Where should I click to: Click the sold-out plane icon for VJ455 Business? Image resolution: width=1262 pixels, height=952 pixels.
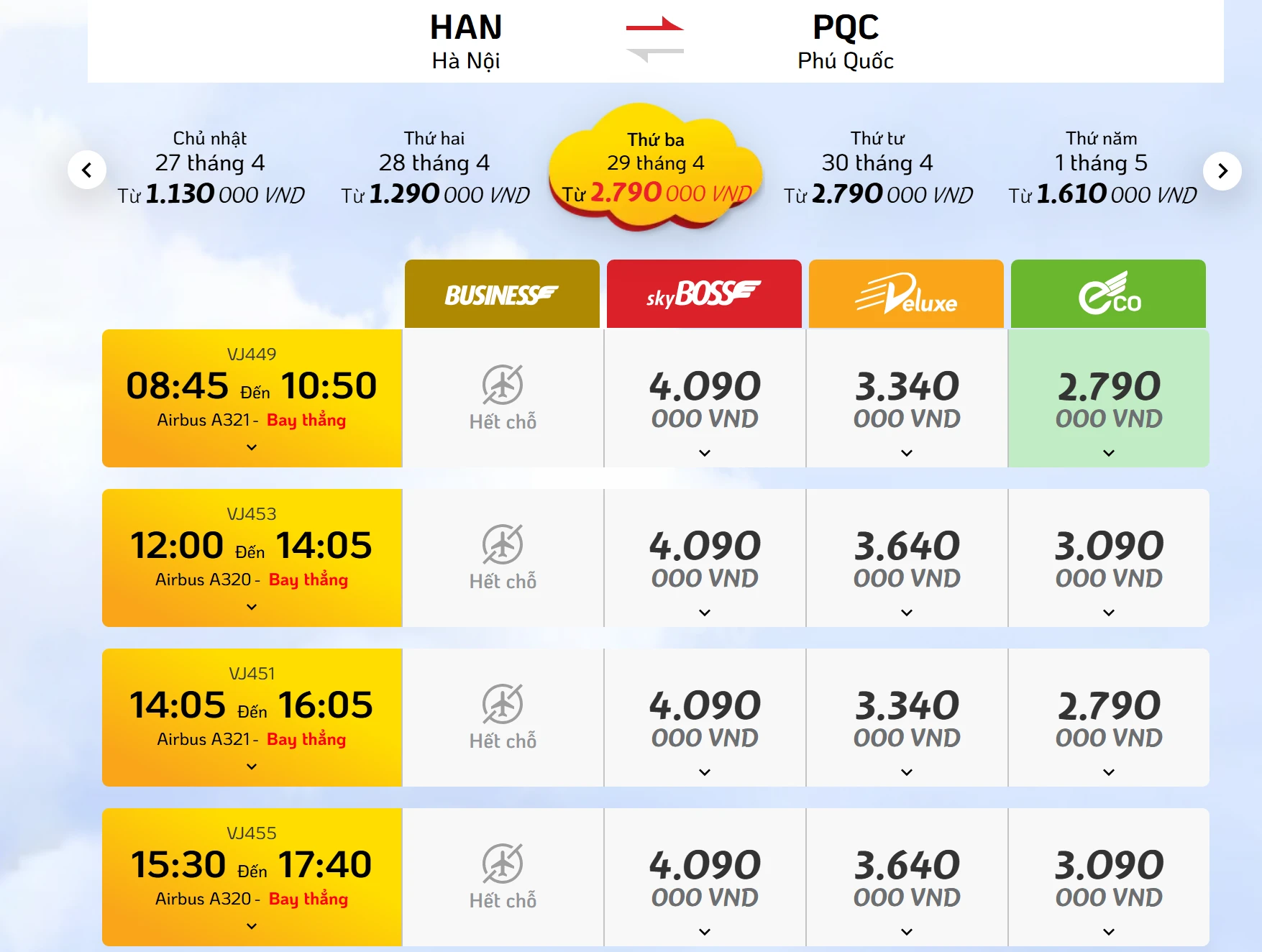pyautogui.click(x=503, y=864)
